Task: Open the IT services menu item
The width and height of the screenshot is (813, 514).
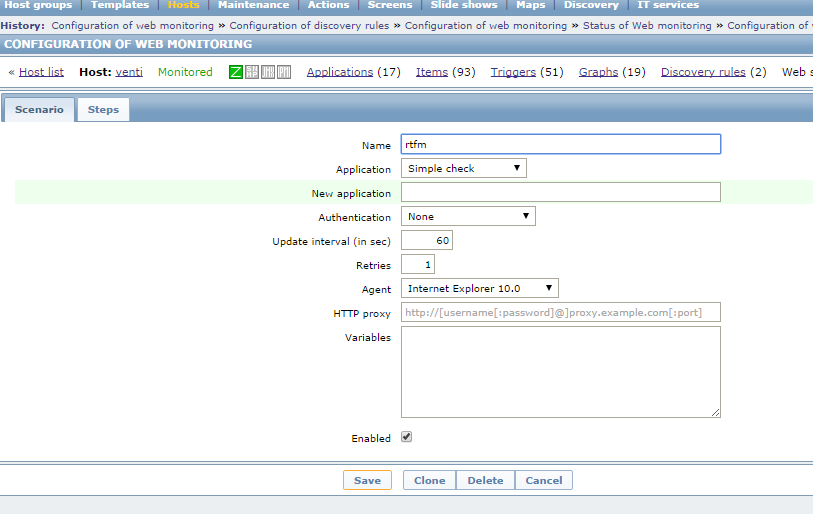Action: click(668, 5)
